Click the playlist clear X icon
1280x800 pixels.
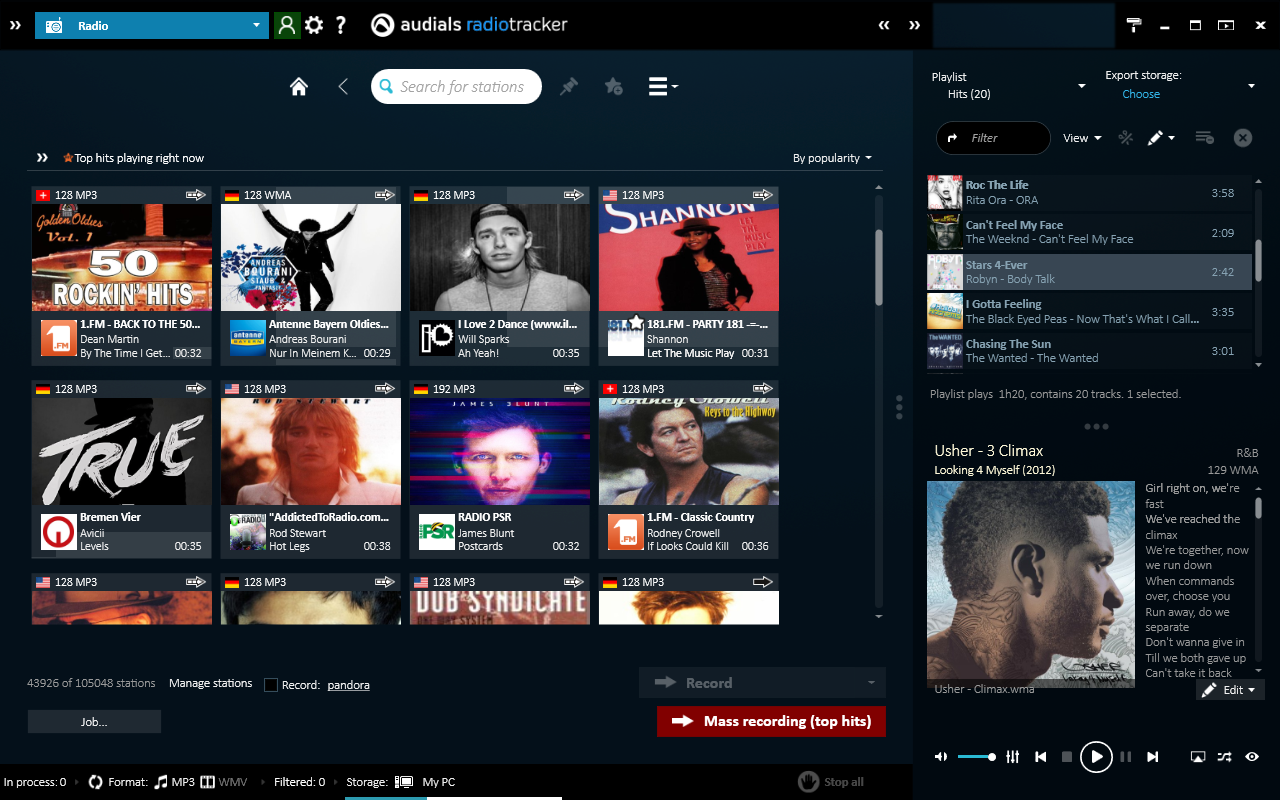point(1243,138)
